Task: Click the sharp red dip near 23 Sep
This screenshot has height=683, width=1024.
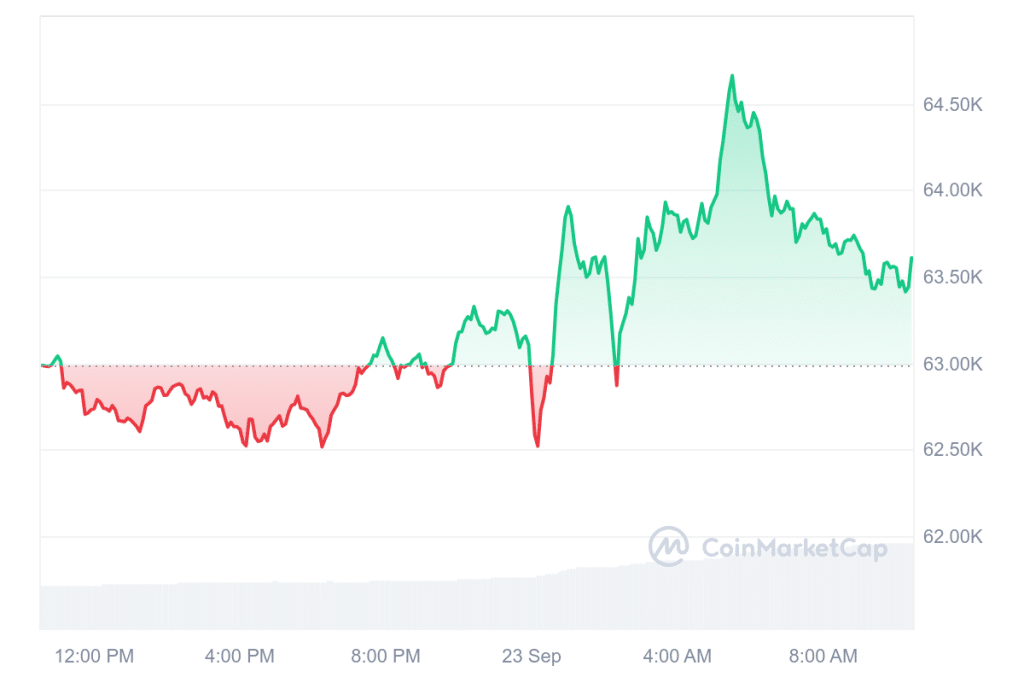Action: (x=537, y=445)
